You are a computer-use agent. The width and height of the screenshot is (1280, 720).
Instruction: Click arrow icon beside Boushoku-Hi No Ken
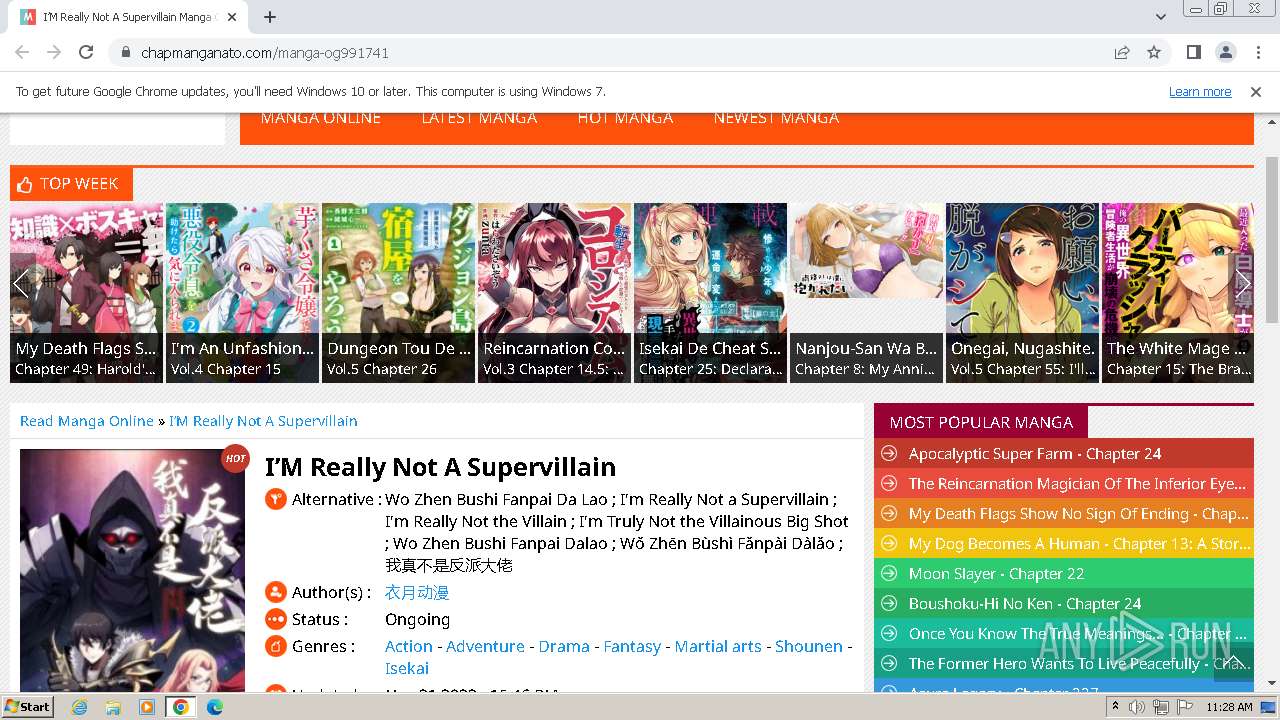tap(888, 603)
